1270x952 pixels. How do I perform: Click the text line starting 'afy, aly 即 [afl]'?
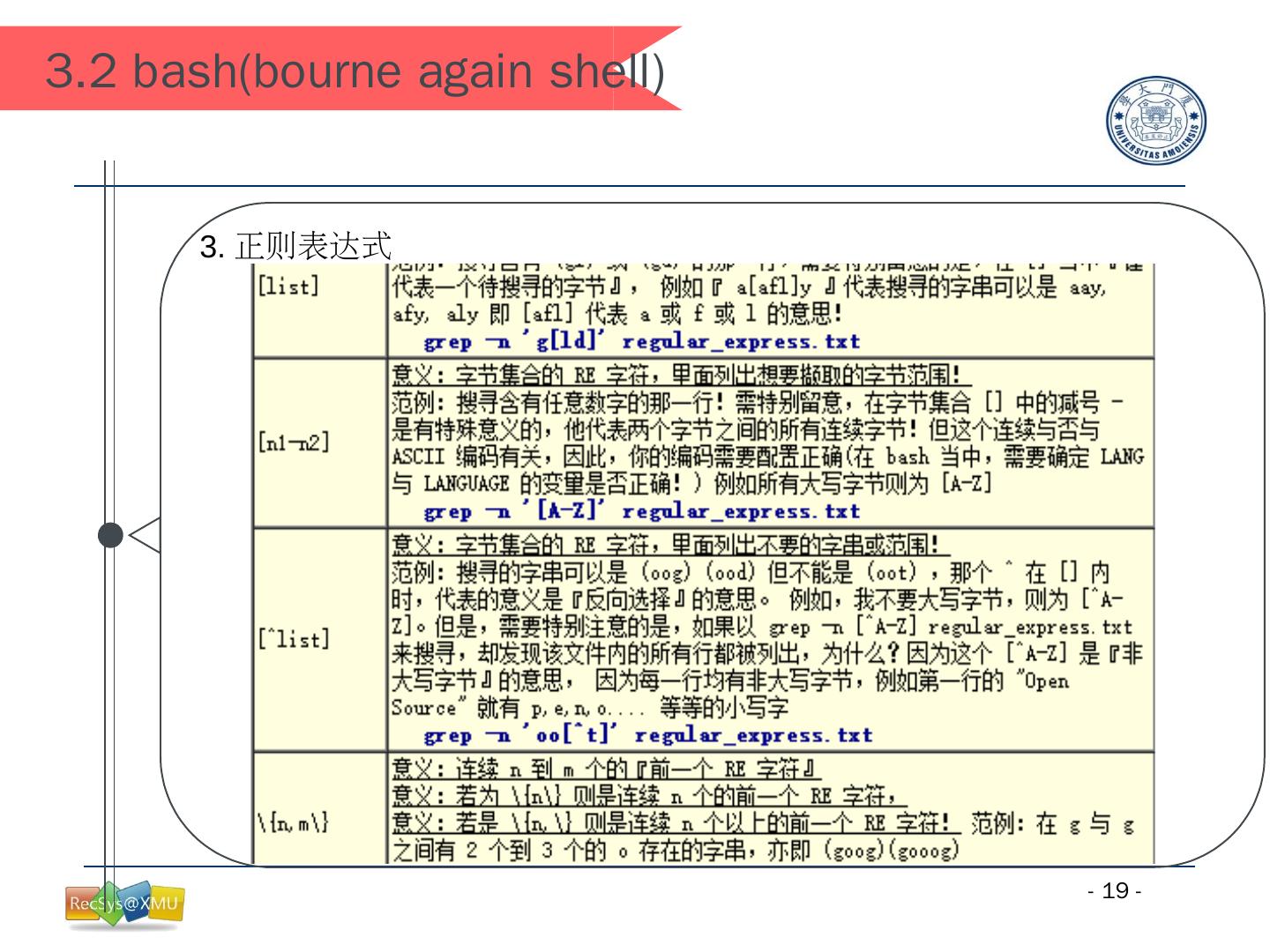(x=617, y=314)
